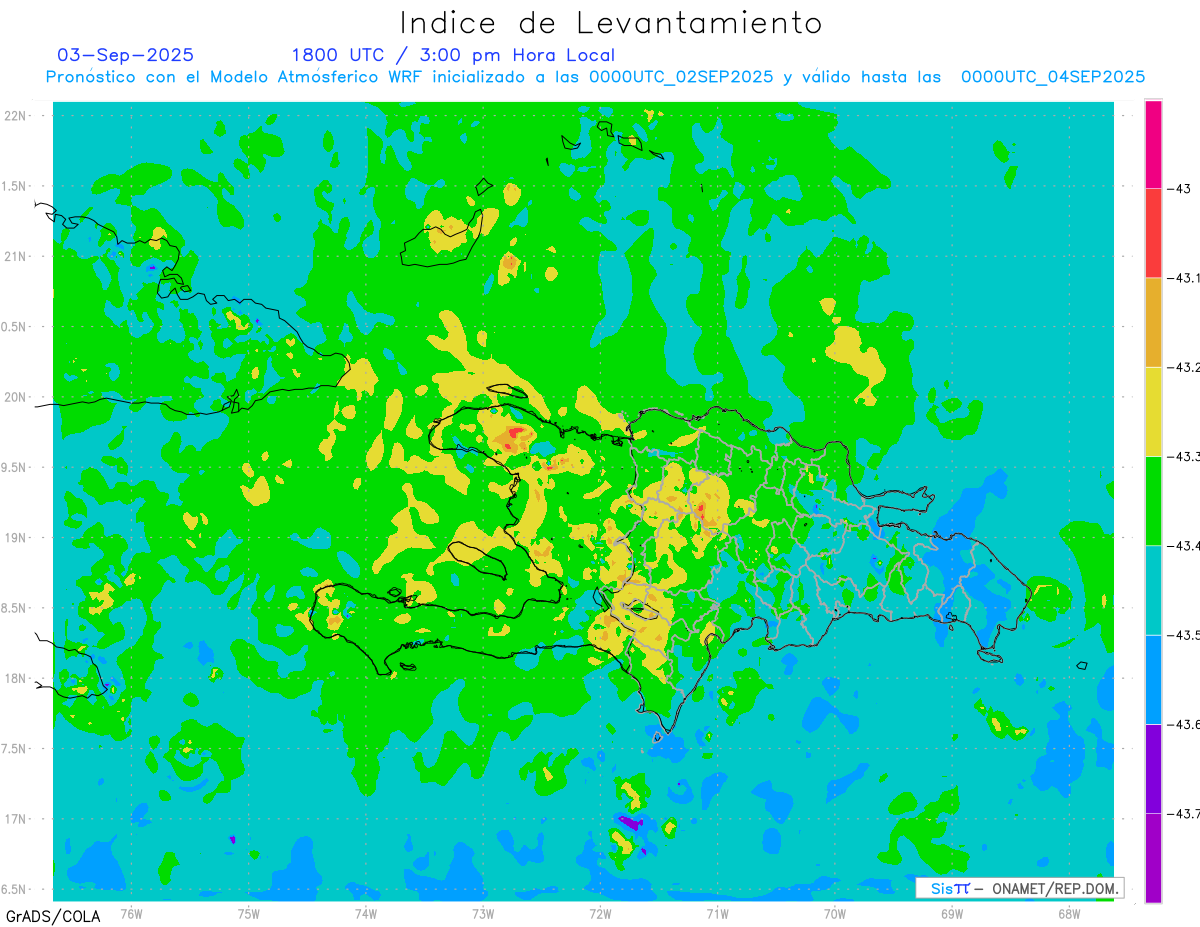1200x927 pixels.
Task: Click the red color bar segment
Action: (1153, 233)
